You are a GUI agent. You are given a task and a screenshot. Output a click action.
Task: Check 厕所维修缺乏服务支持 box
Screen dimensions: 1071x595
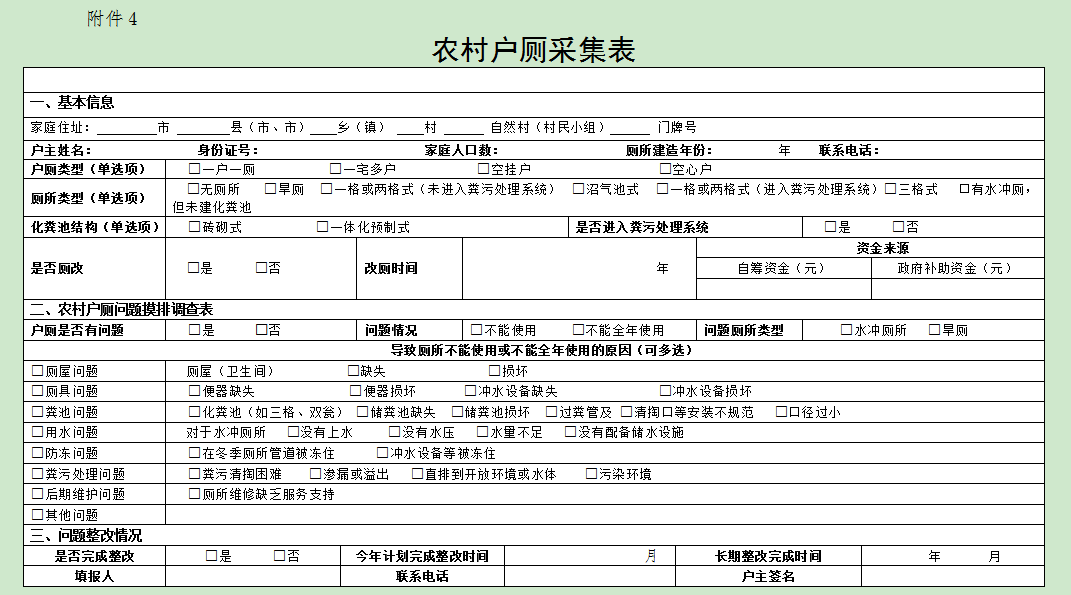195,494
